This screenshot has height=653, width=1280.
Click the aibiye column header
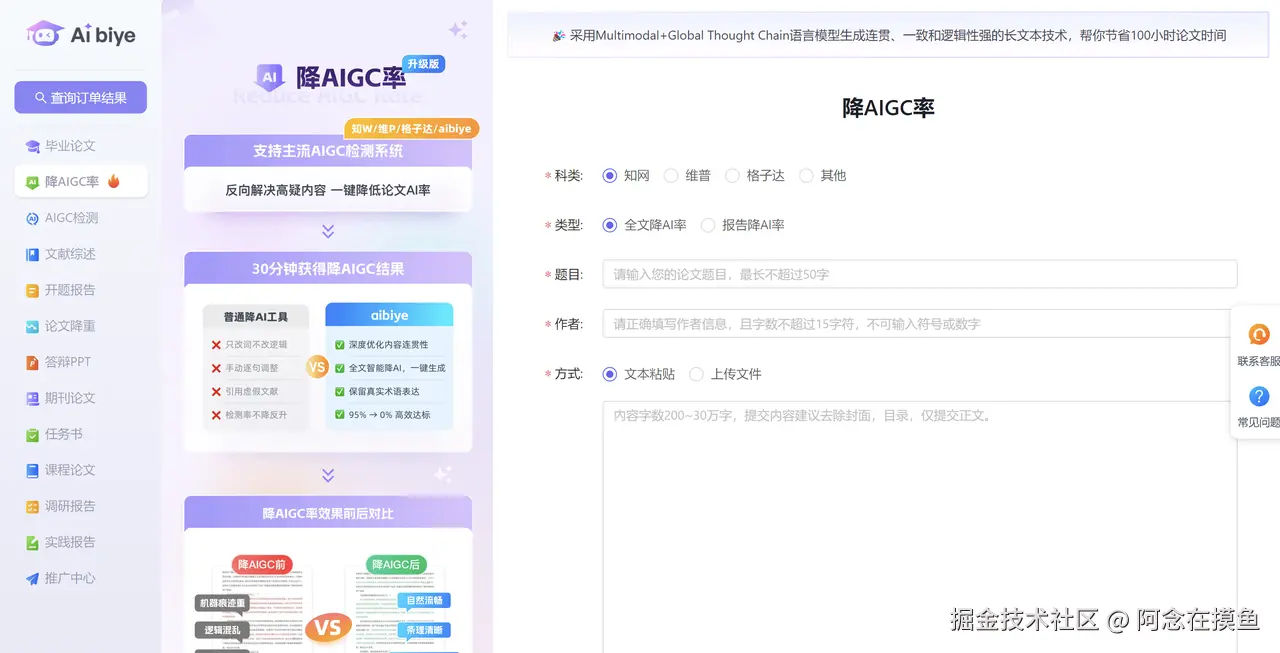(x=389, y=315)
